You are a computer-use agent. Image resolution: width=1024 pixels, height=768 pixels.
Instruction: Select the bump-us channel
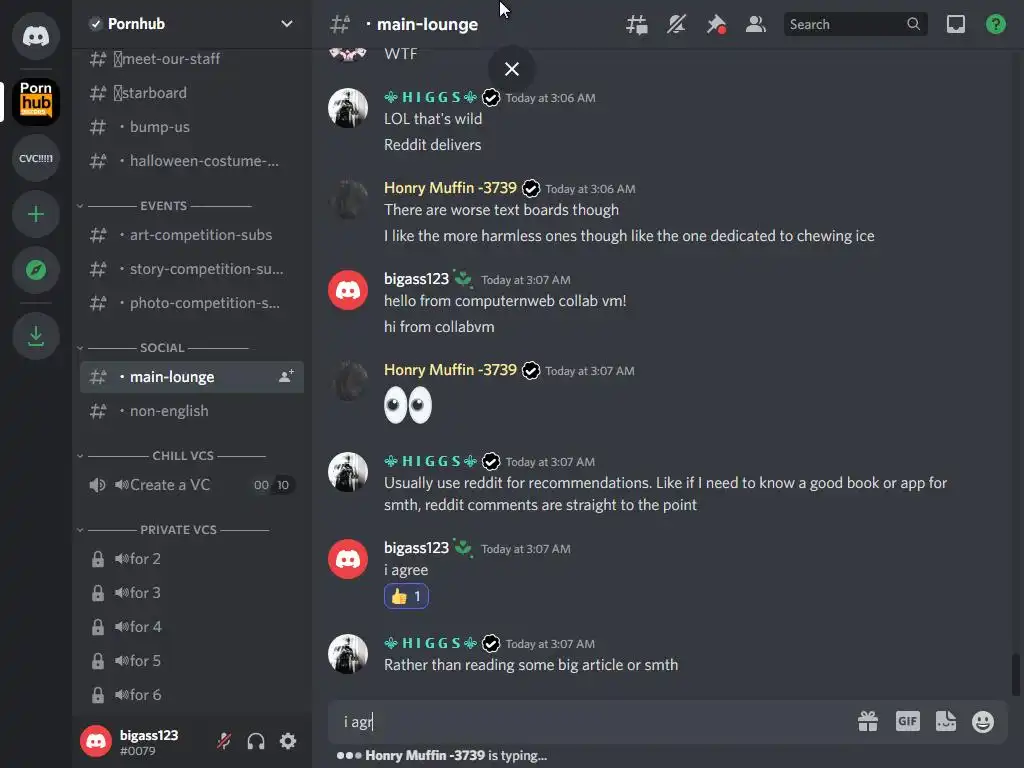[191, 127]
